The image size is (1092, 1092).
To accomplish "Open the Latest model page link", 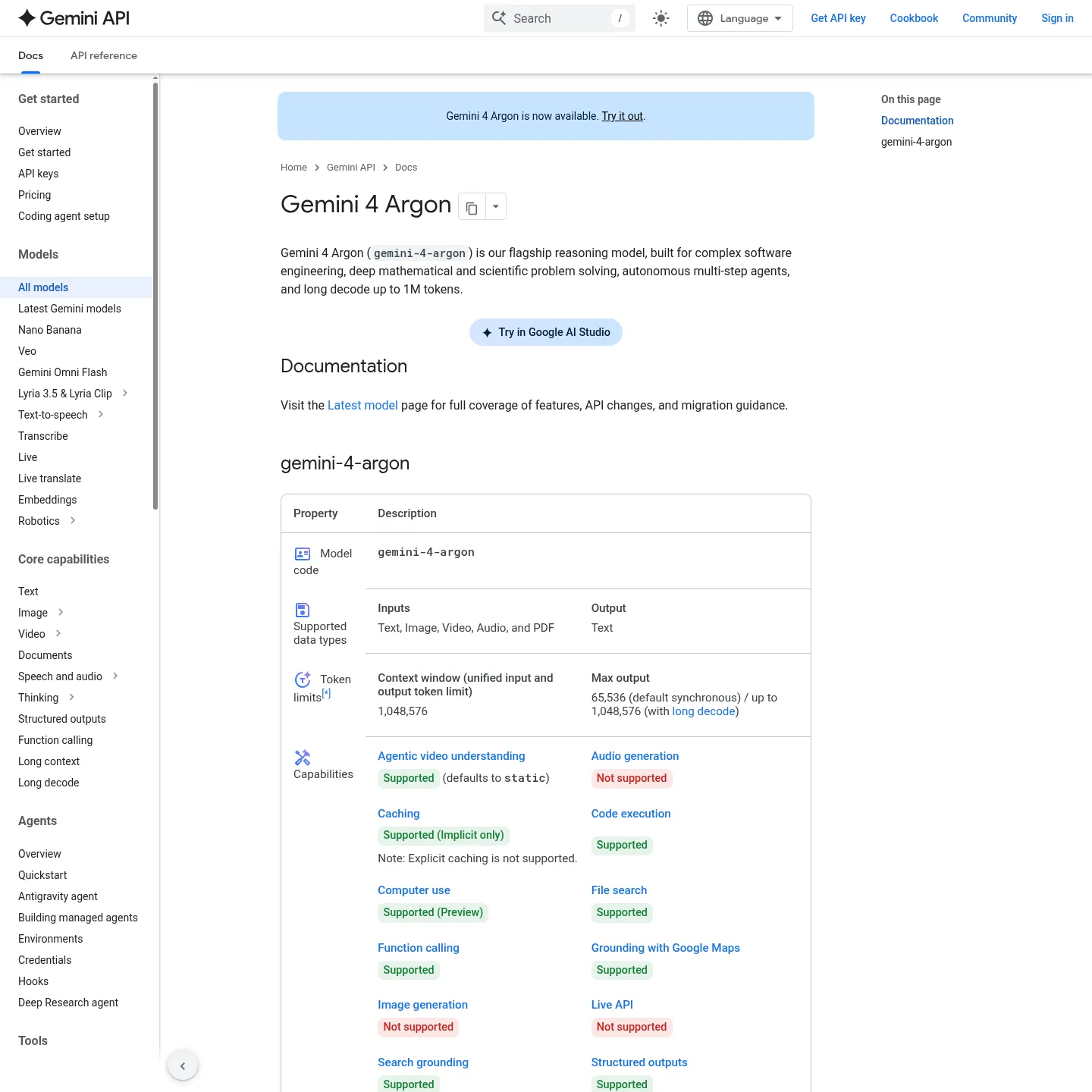I will pos(362,406).
